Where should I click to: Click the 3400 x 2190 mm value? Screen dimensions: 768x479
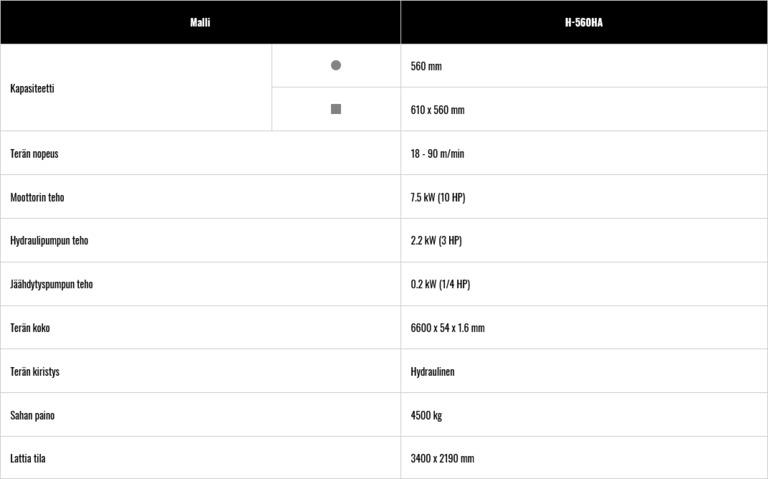pyautogui.click(x=442, y=458)
